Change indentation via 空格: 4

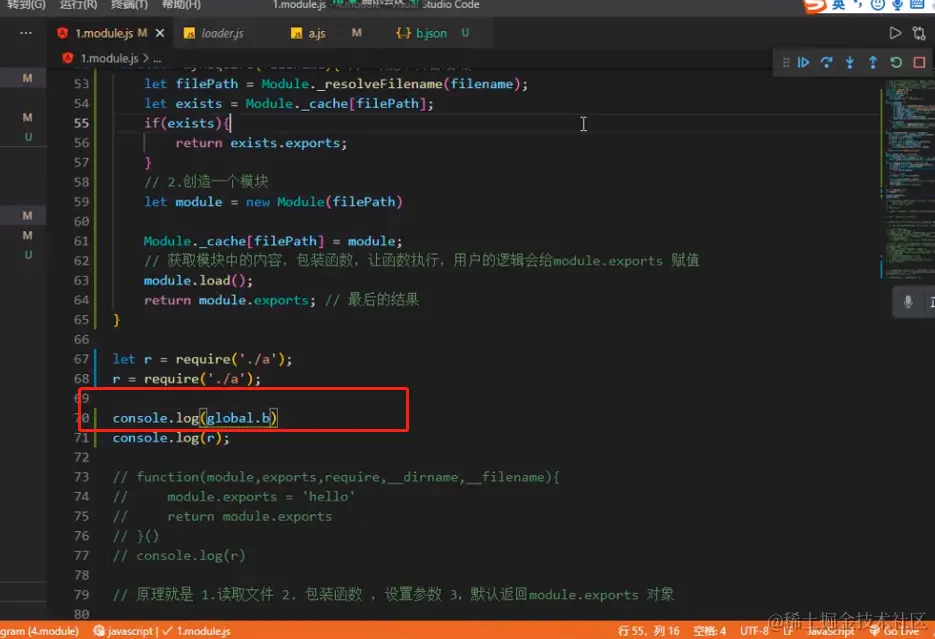(709, 631)
